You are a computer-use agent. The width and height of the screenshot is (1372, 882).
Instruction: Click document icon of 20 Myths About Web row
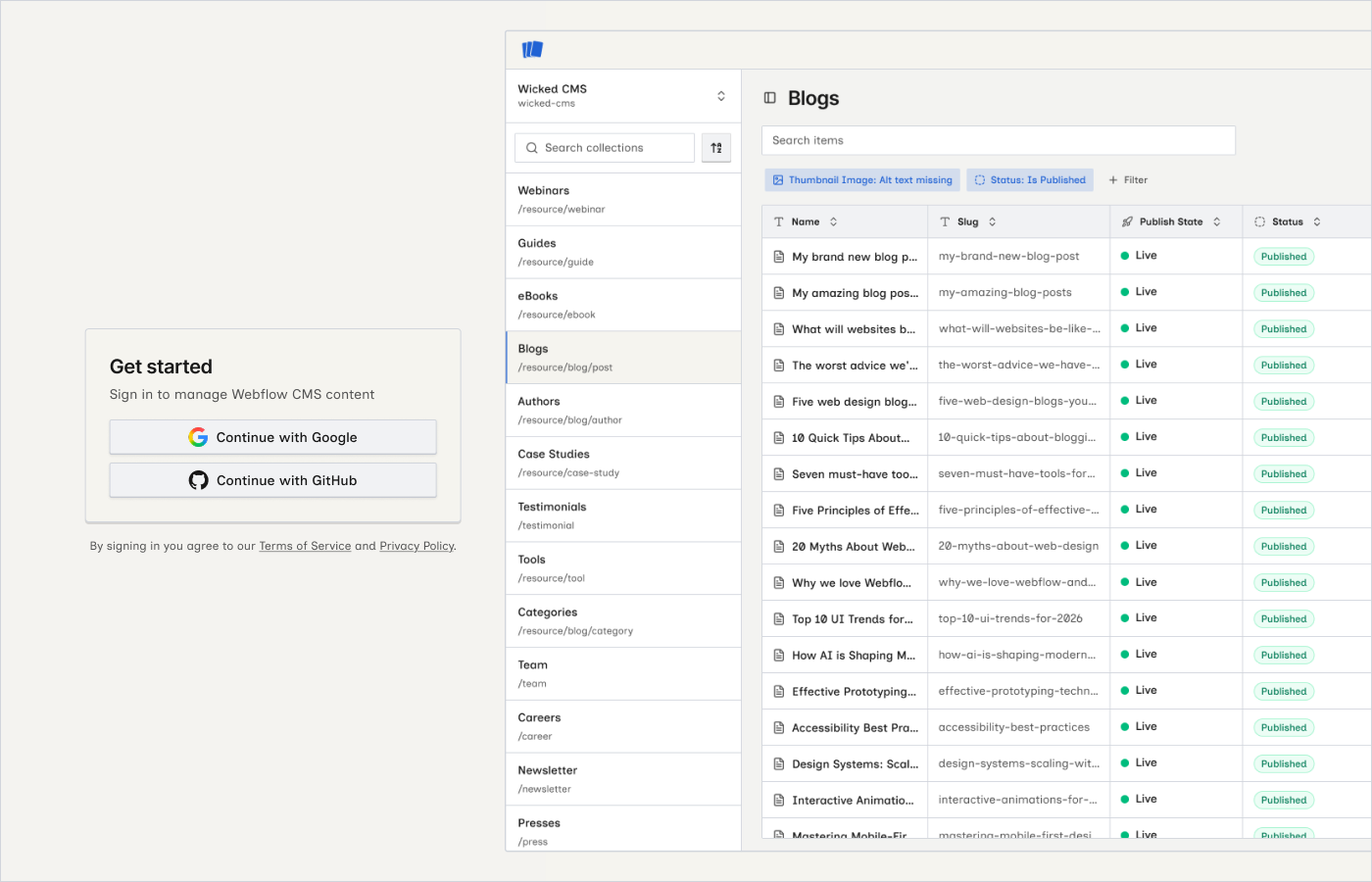tap(779, 547)
